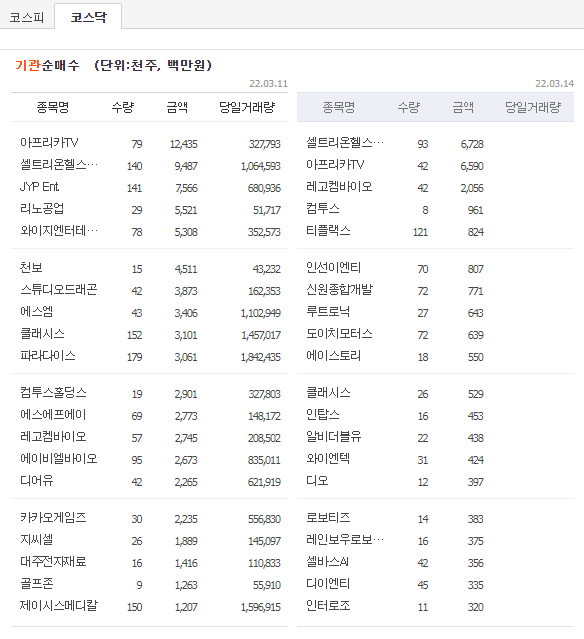
Task: Open the 도이치모터스 stock link
Action: coord(339,334)
